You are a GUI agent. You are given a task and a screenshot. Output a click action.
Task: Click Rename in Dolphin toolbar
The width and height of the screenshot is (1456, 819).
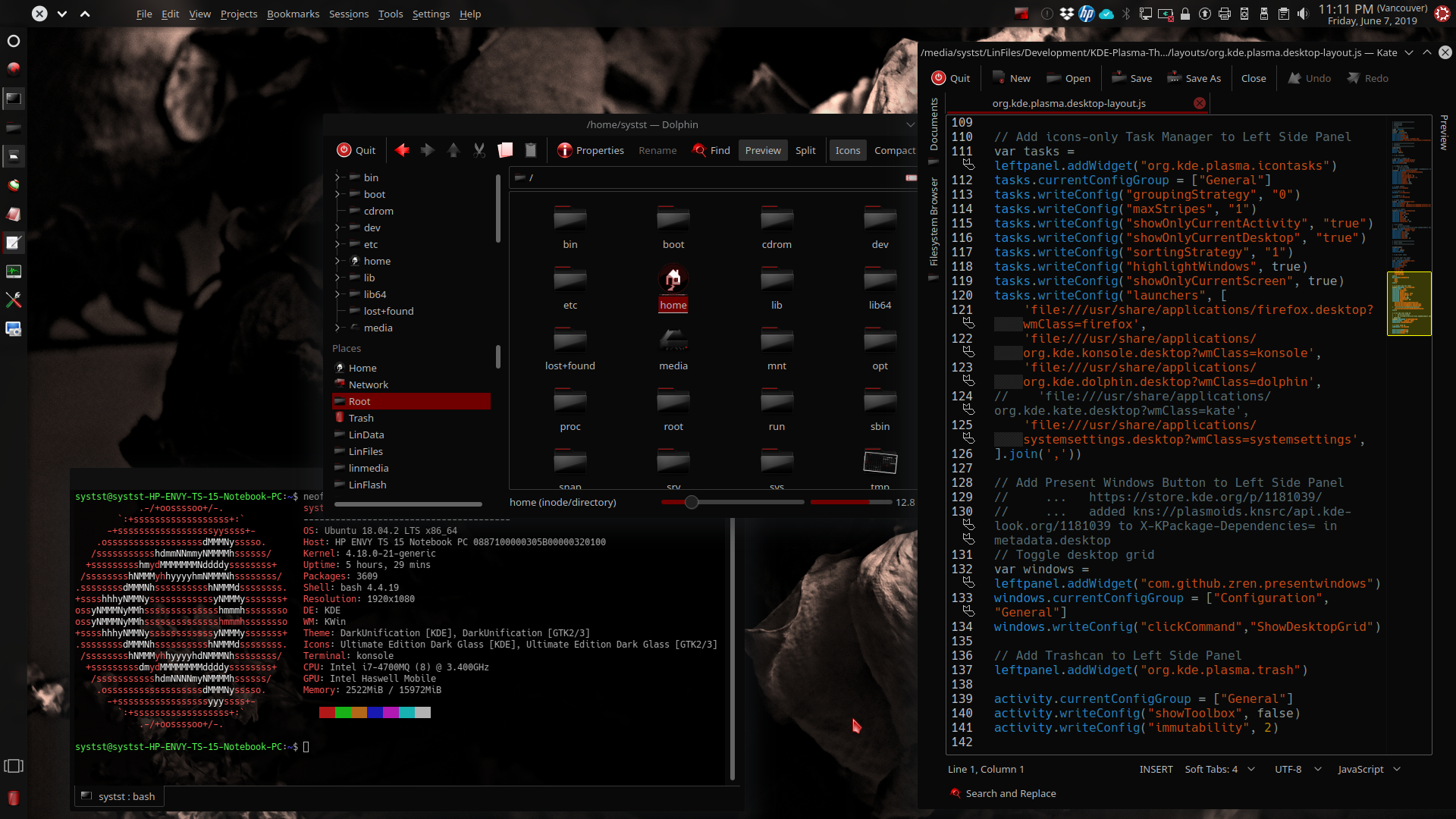pyautogui.click(x=657, y=150)
